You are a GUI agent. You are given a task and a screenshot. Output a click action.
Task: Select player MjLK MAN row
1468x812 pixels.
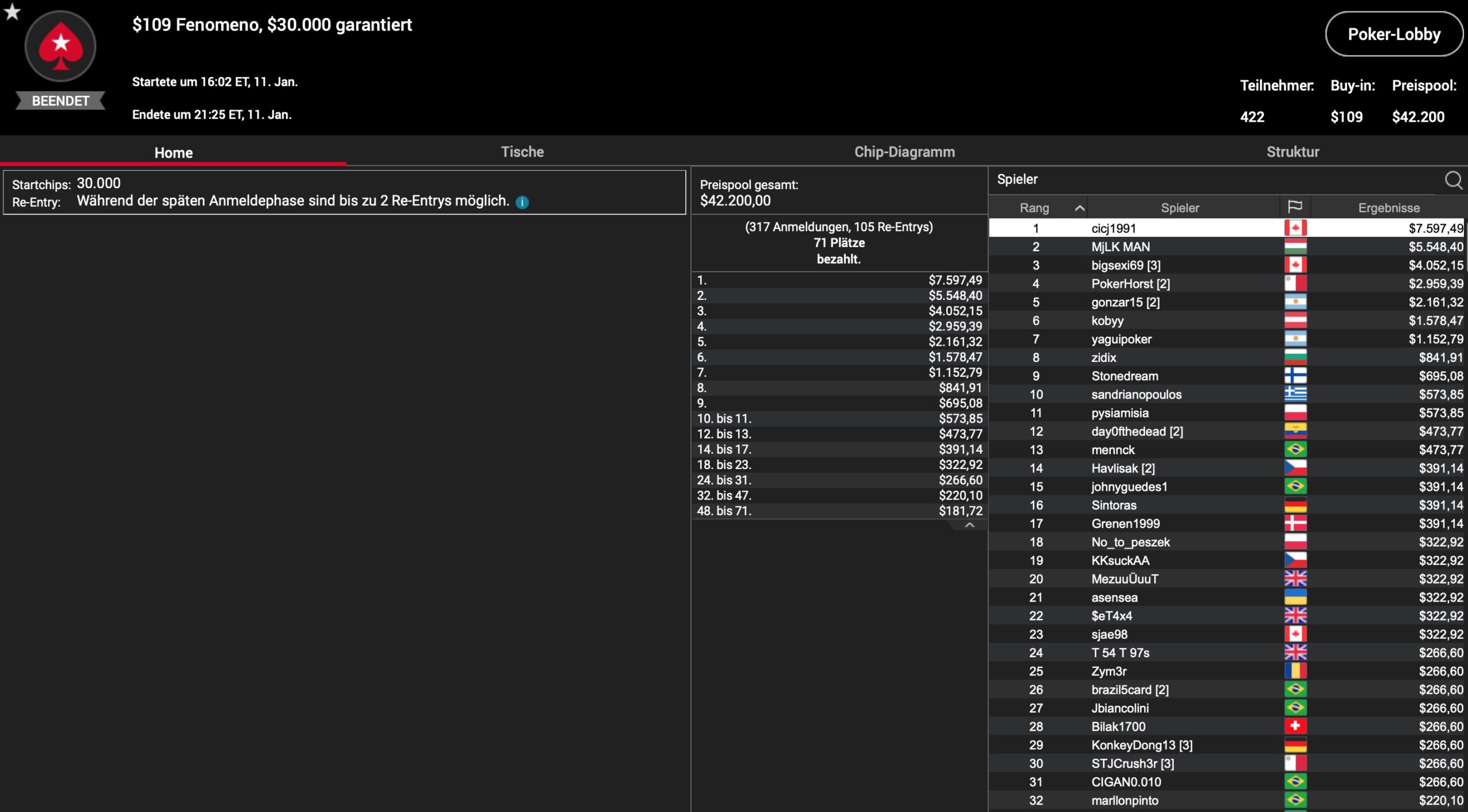(x=1120, y=247)
